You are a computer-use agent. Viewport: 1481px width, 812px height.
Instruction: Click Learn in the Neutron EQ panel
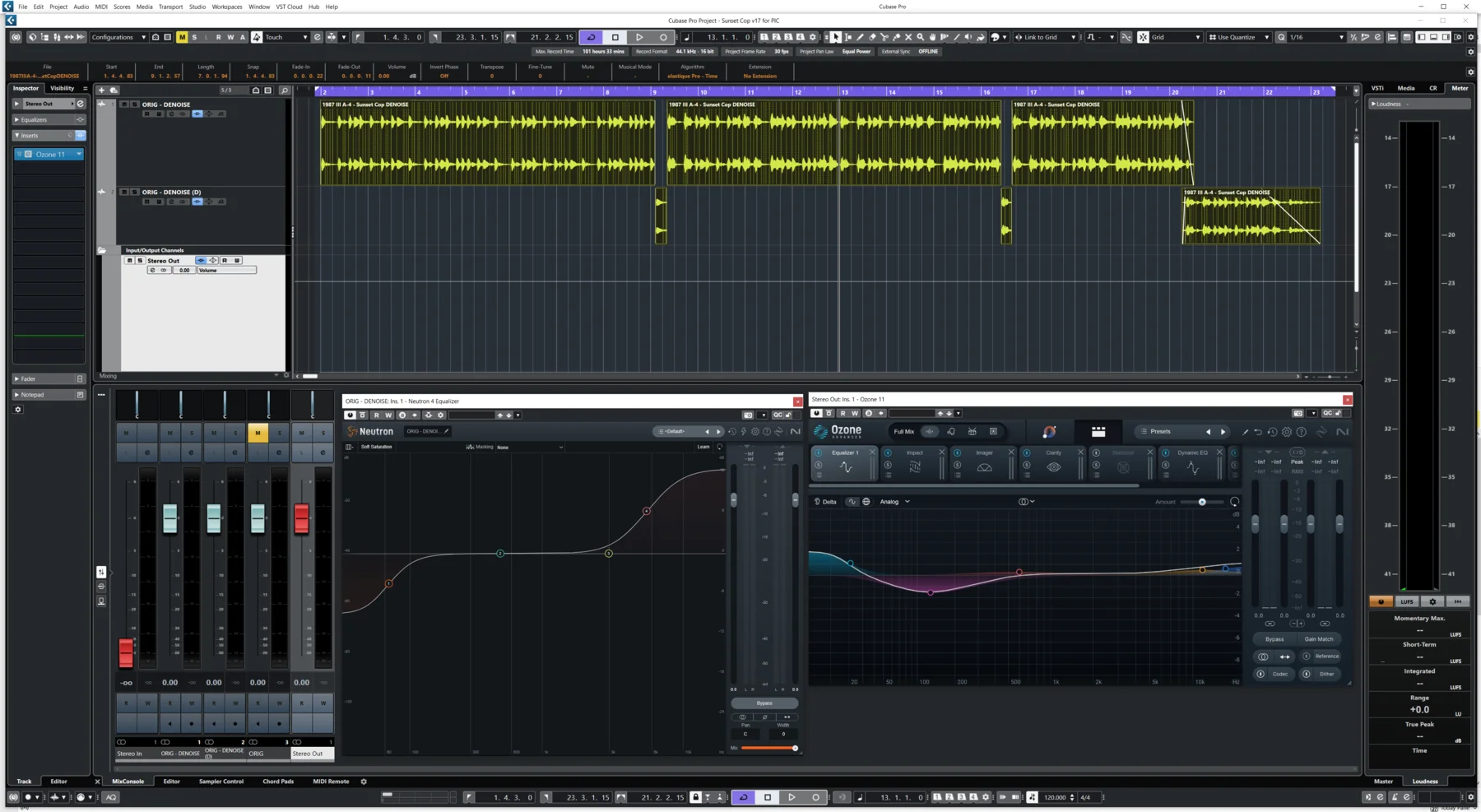(x=703, y=446)
